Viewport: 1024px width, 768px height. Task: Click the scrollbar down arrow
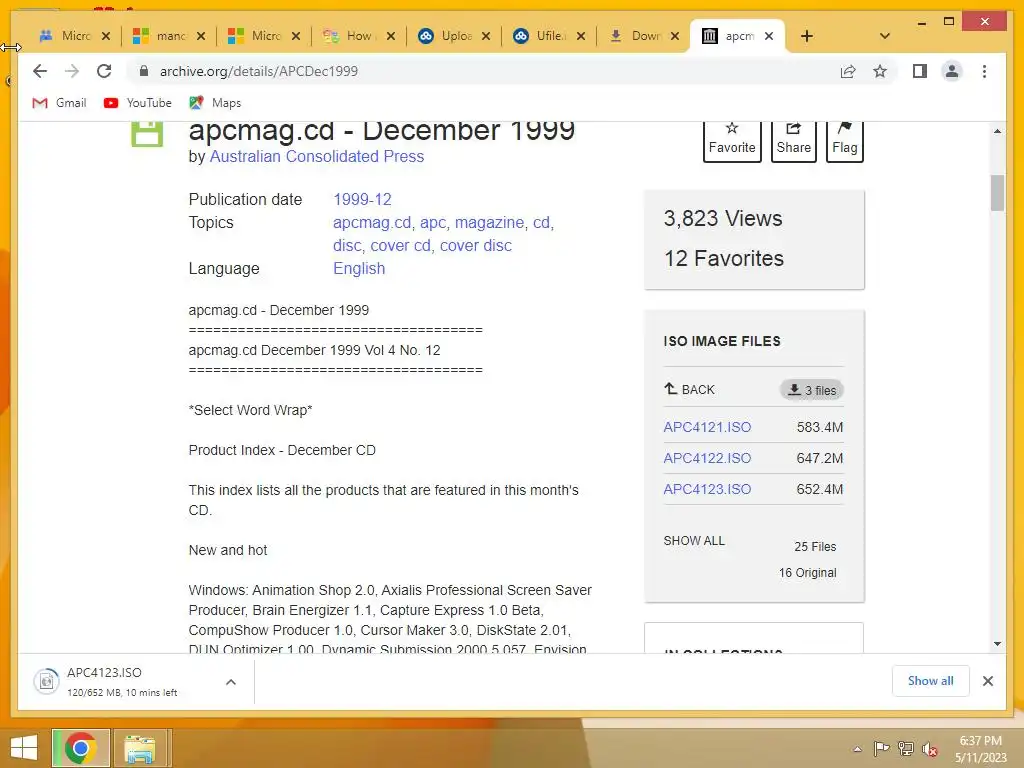[x=997, y=644]
